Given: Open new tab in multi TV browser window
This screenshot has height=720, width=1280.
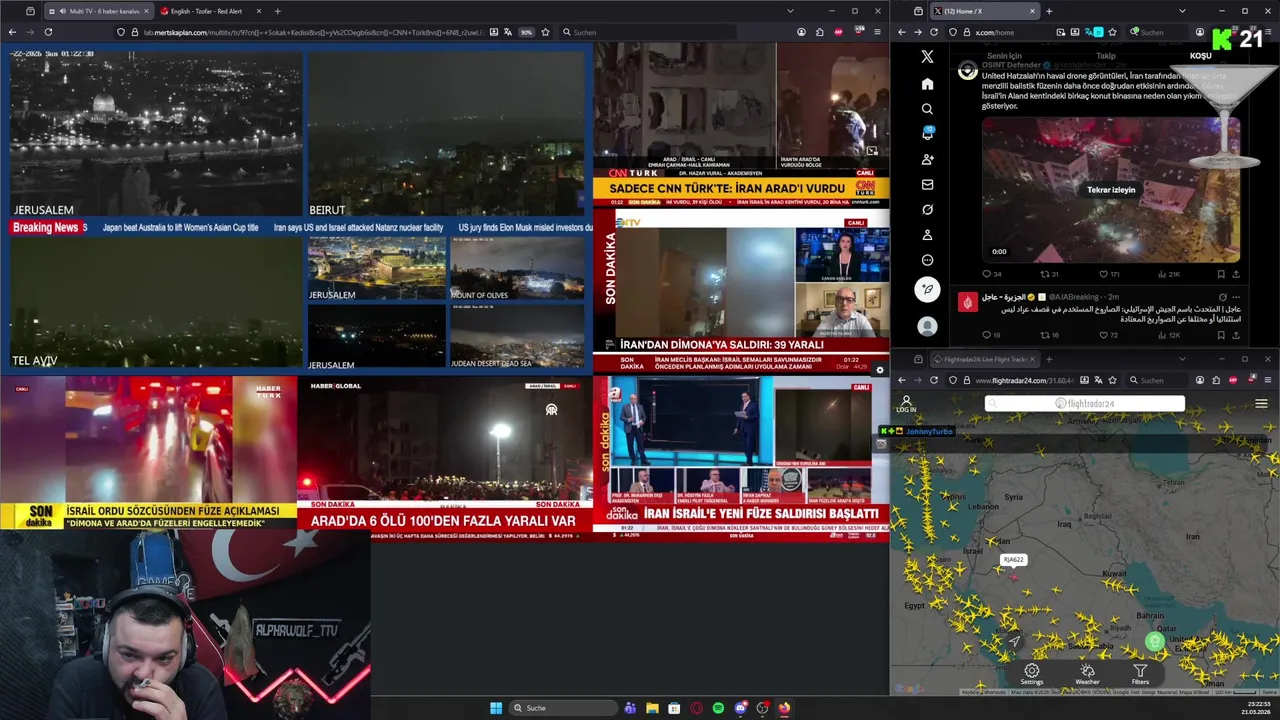Looking at the screenshot, I should (277, 11).
